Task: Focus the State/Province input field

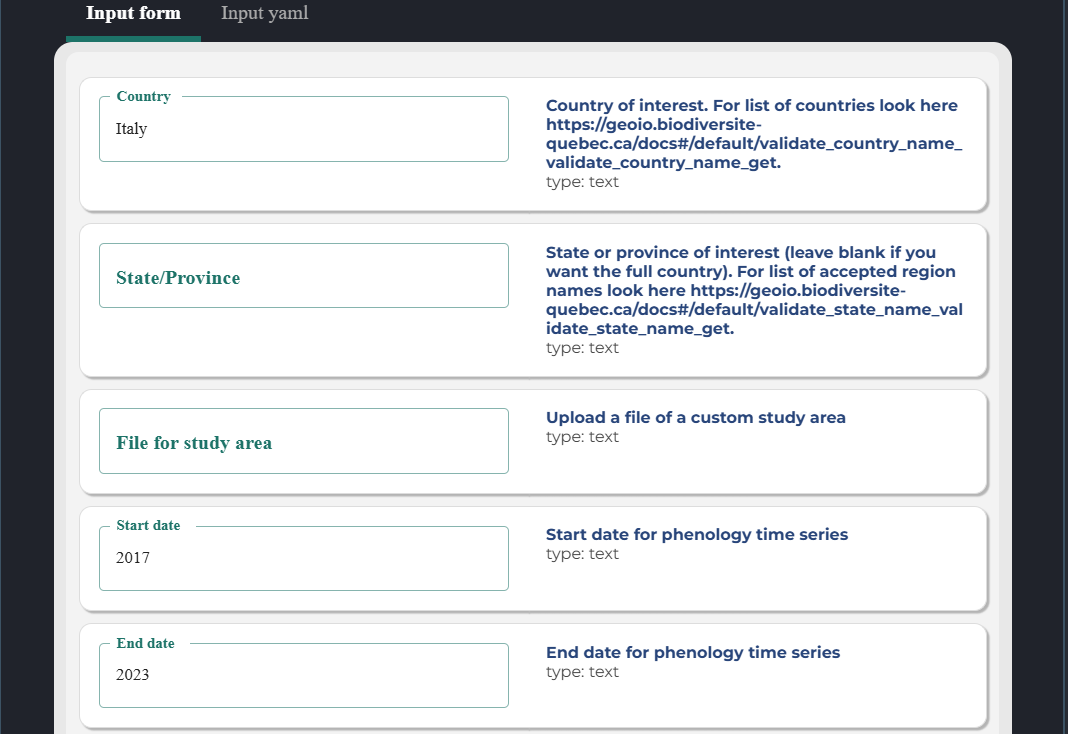Action: (304, 276)
